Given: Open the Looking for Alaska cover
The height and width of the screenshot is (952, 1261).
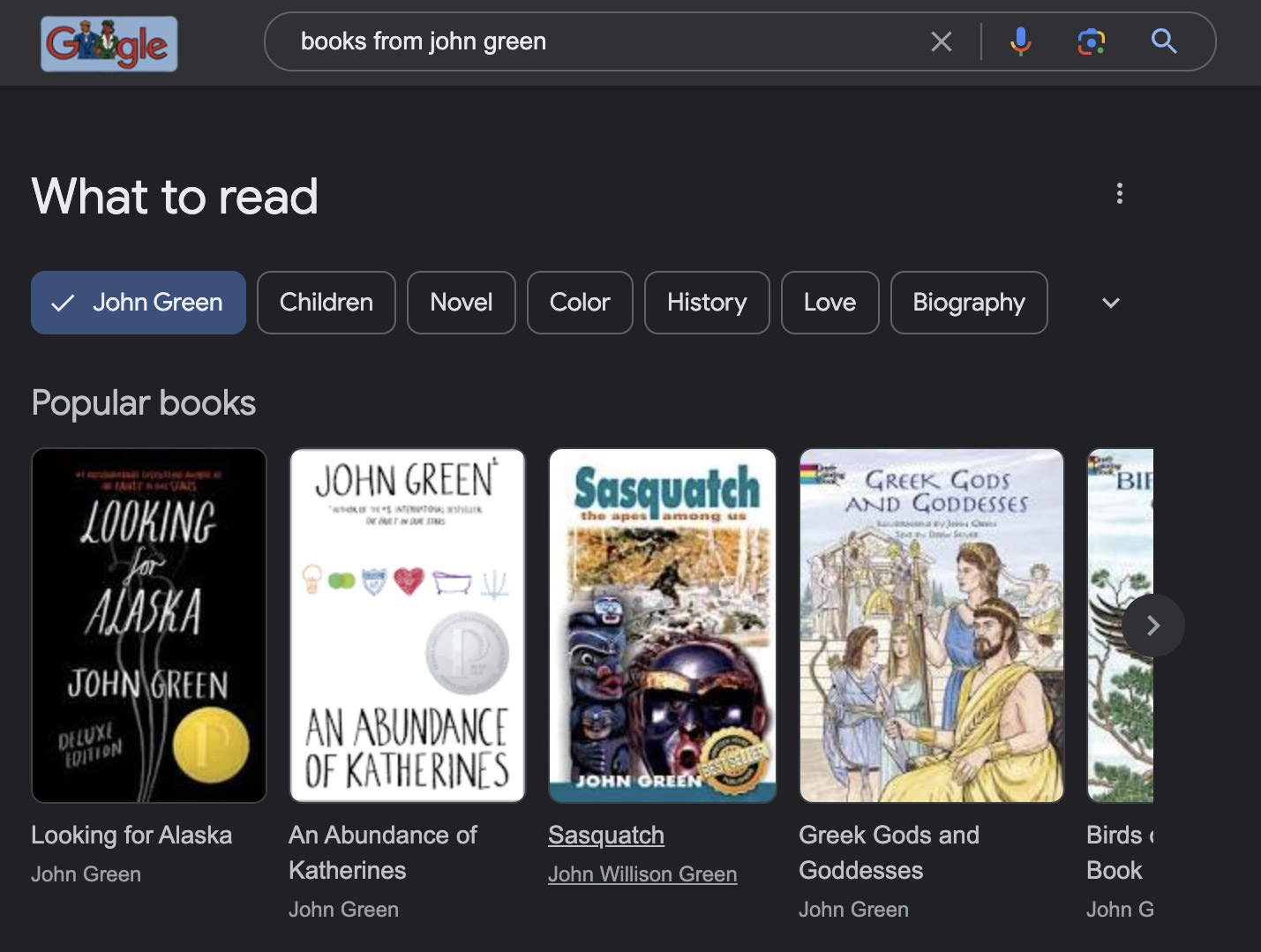Looking at the screenshot, I should (x=149, y=626).
